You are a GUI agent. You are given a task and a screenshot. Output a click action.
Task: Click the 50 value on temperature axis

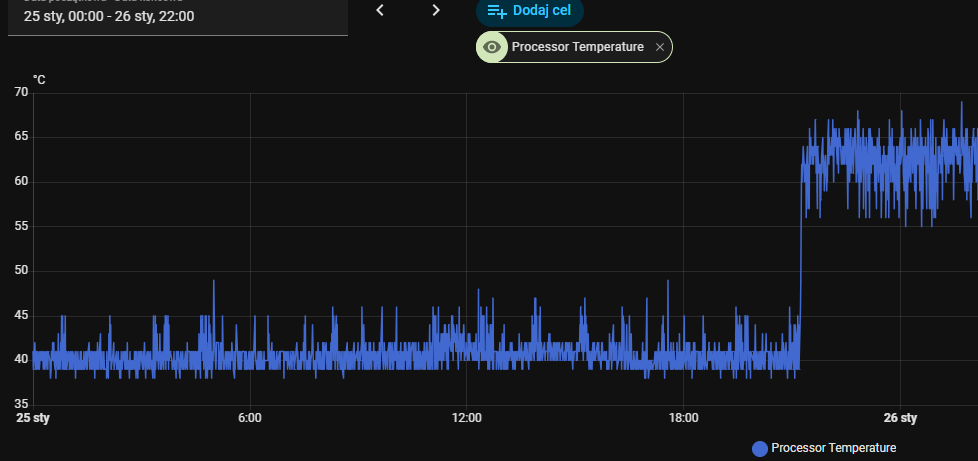(x=21, y=271)
